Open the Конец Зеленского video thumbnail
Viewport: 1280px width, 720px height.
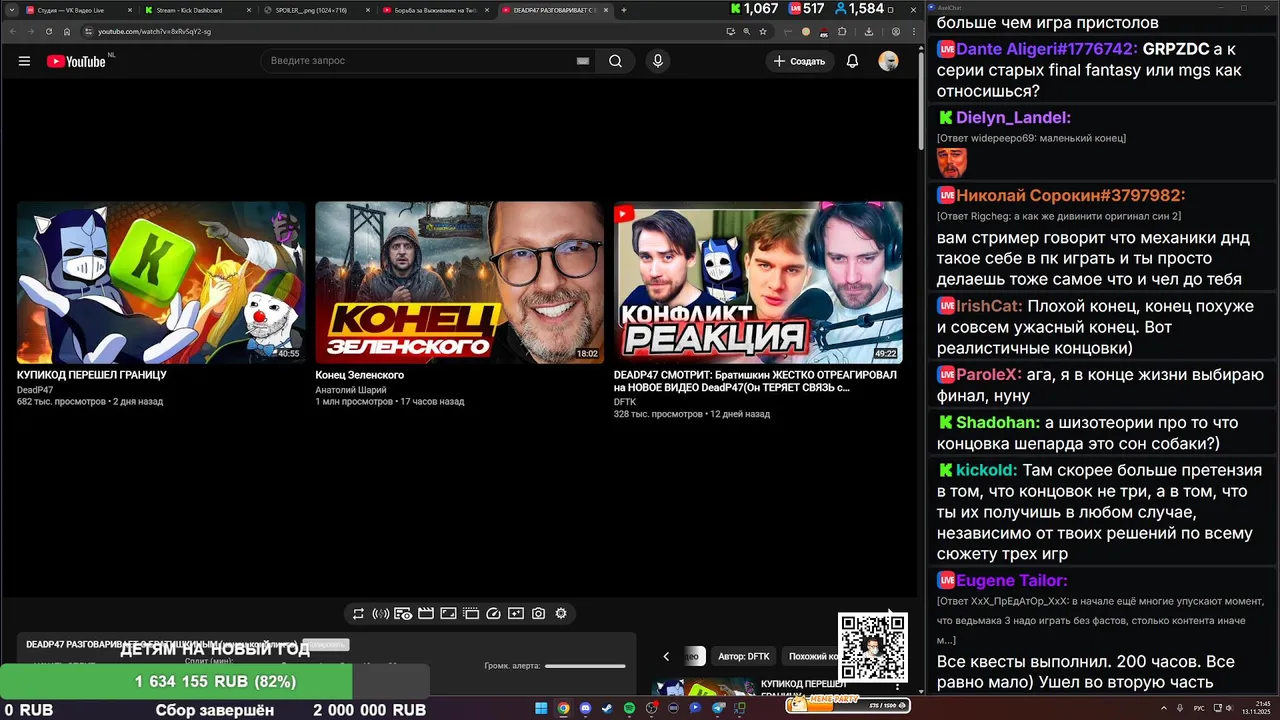coord(459,282)
